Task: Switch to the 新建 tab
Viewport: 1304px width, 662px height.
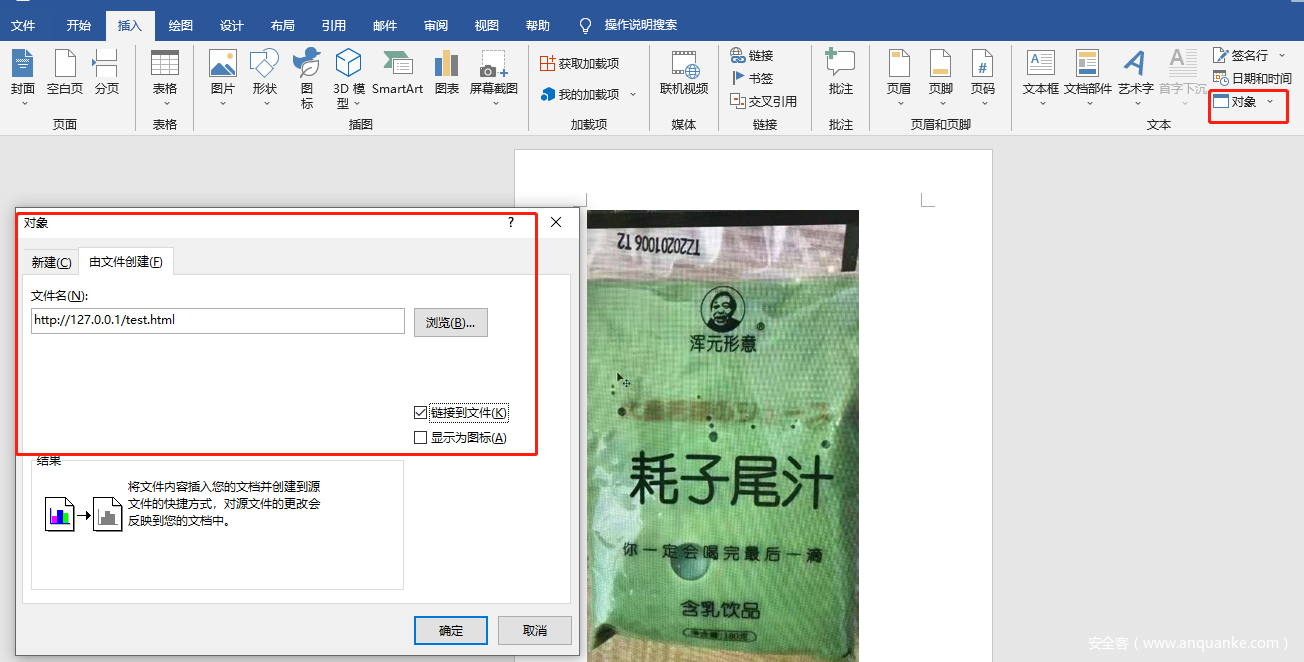Action: point(51,262)
